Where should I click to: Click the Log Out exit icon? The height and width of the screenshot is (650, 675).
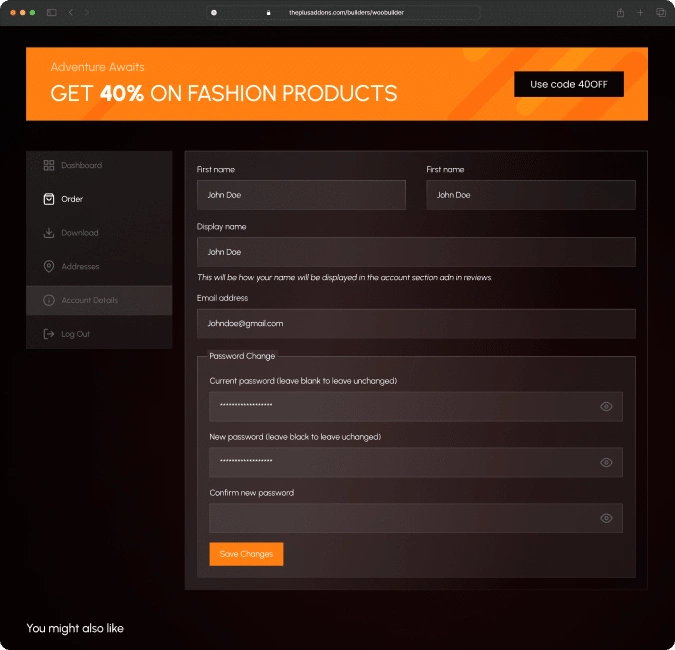point(48,334)
